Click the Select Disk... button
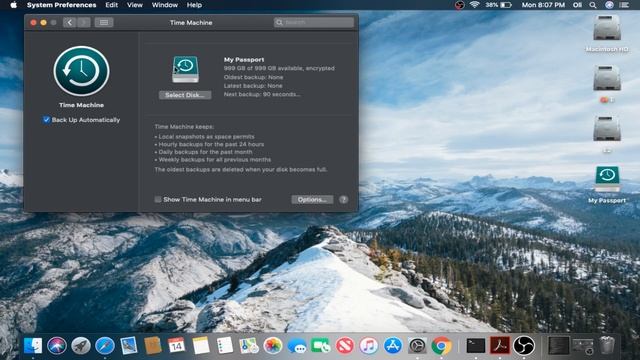 point(185,95)
